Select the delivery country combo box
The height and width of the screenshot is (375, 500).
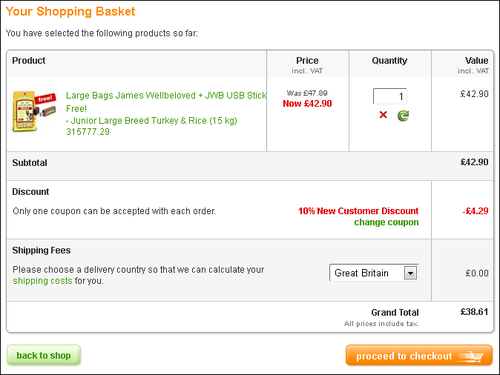[x=374, y=273]
